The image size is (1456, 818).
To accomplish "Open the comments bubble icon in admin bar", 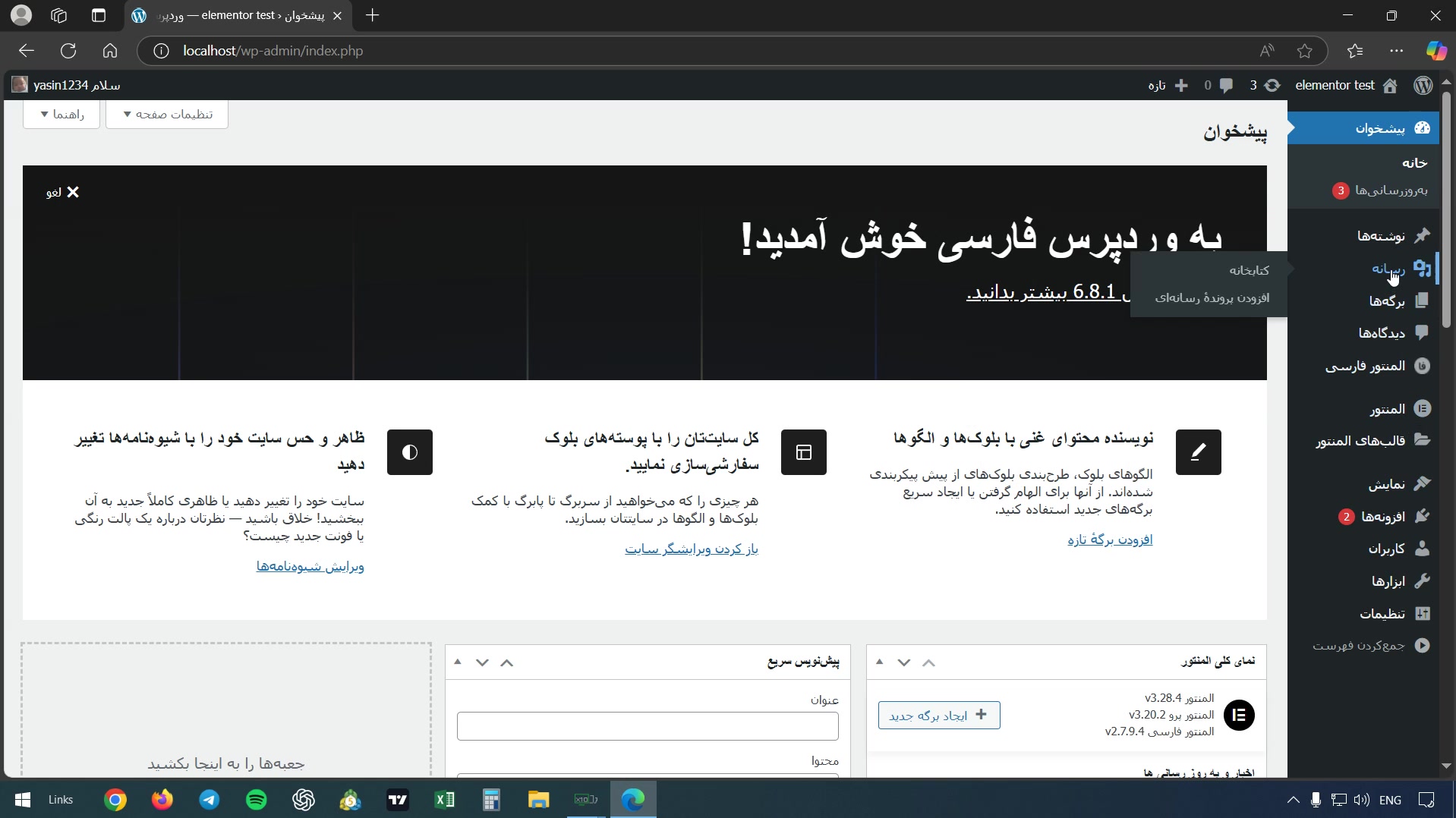I will click(x=1226, y=86).
